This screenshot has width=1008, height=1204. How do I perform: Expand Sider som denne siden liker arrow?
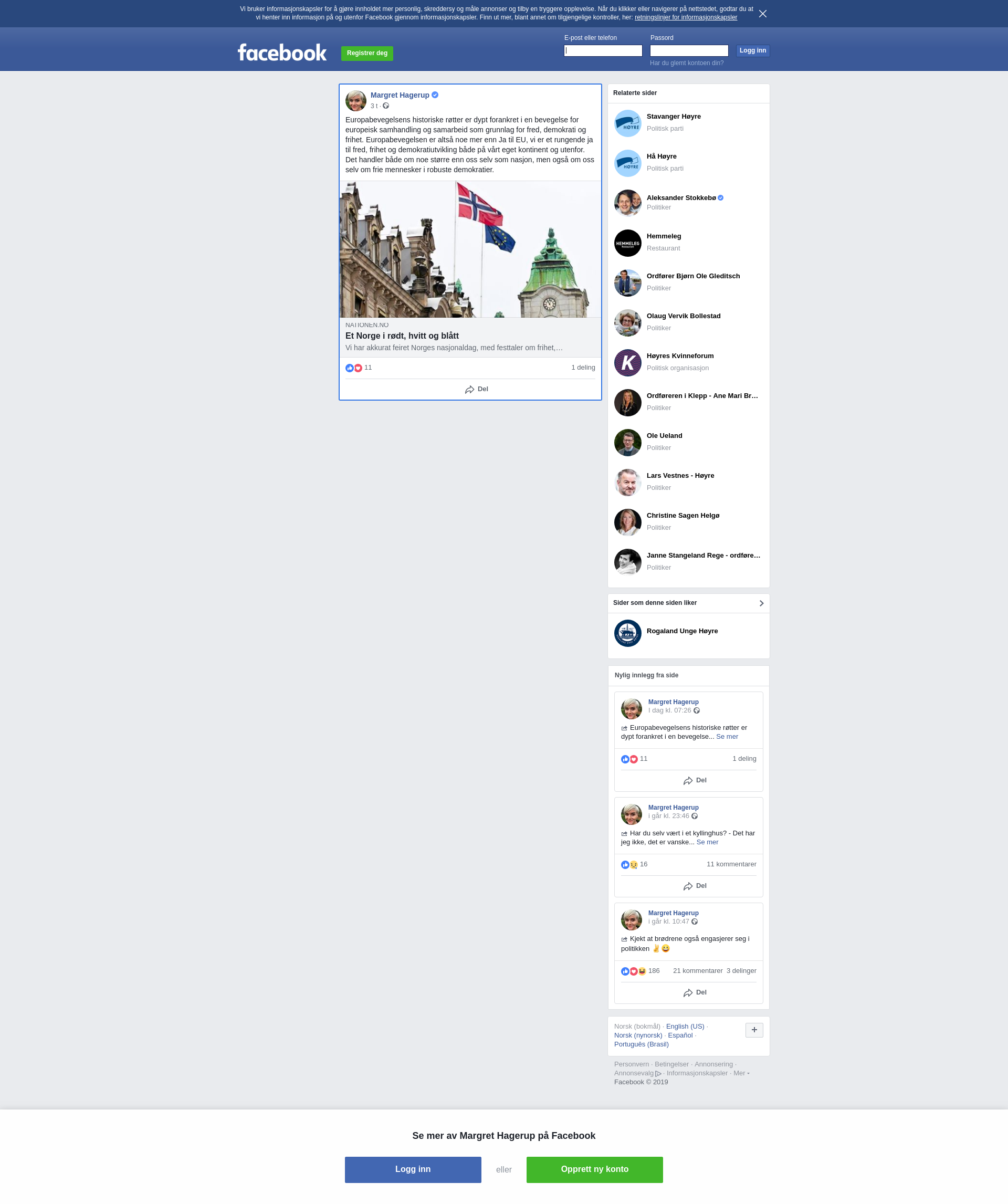pyautogui.click(x=761, y=603)
